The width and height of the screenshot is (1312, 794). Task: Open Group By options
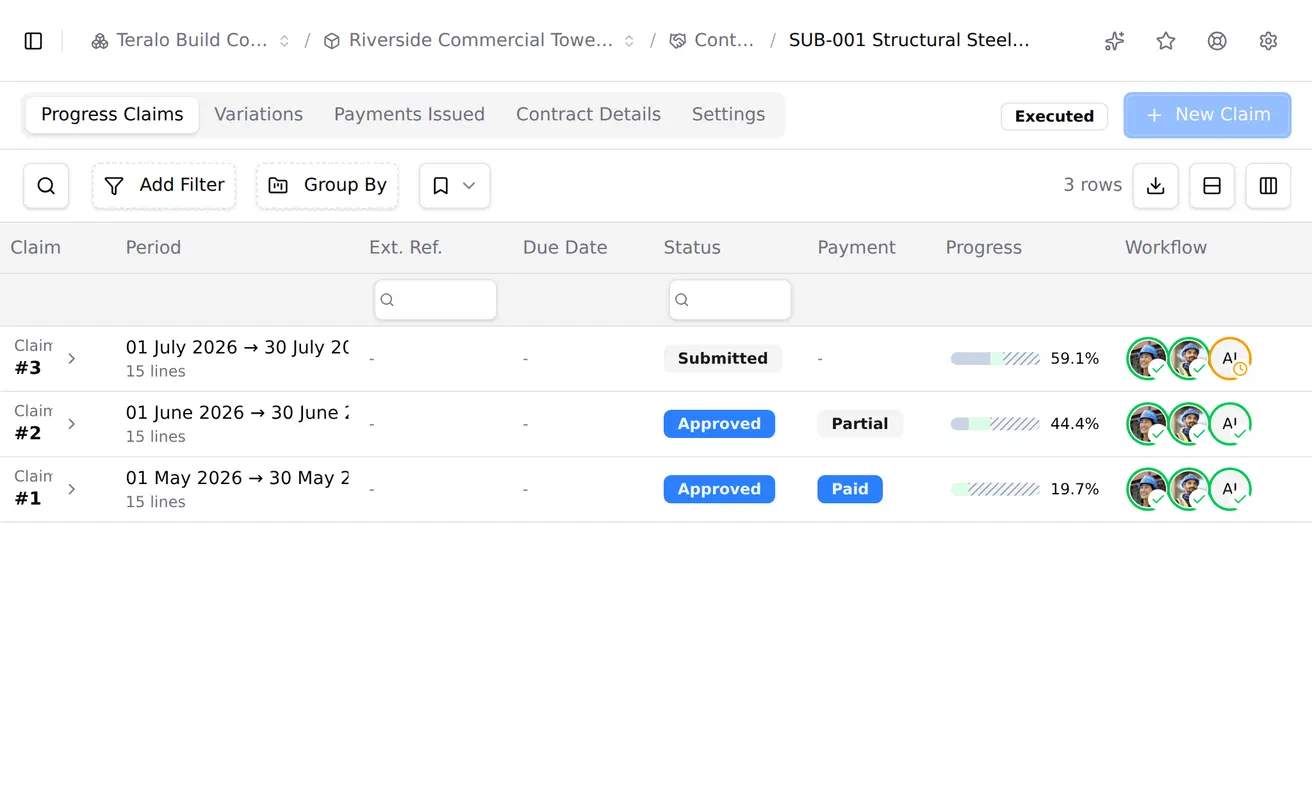point(327,186)
